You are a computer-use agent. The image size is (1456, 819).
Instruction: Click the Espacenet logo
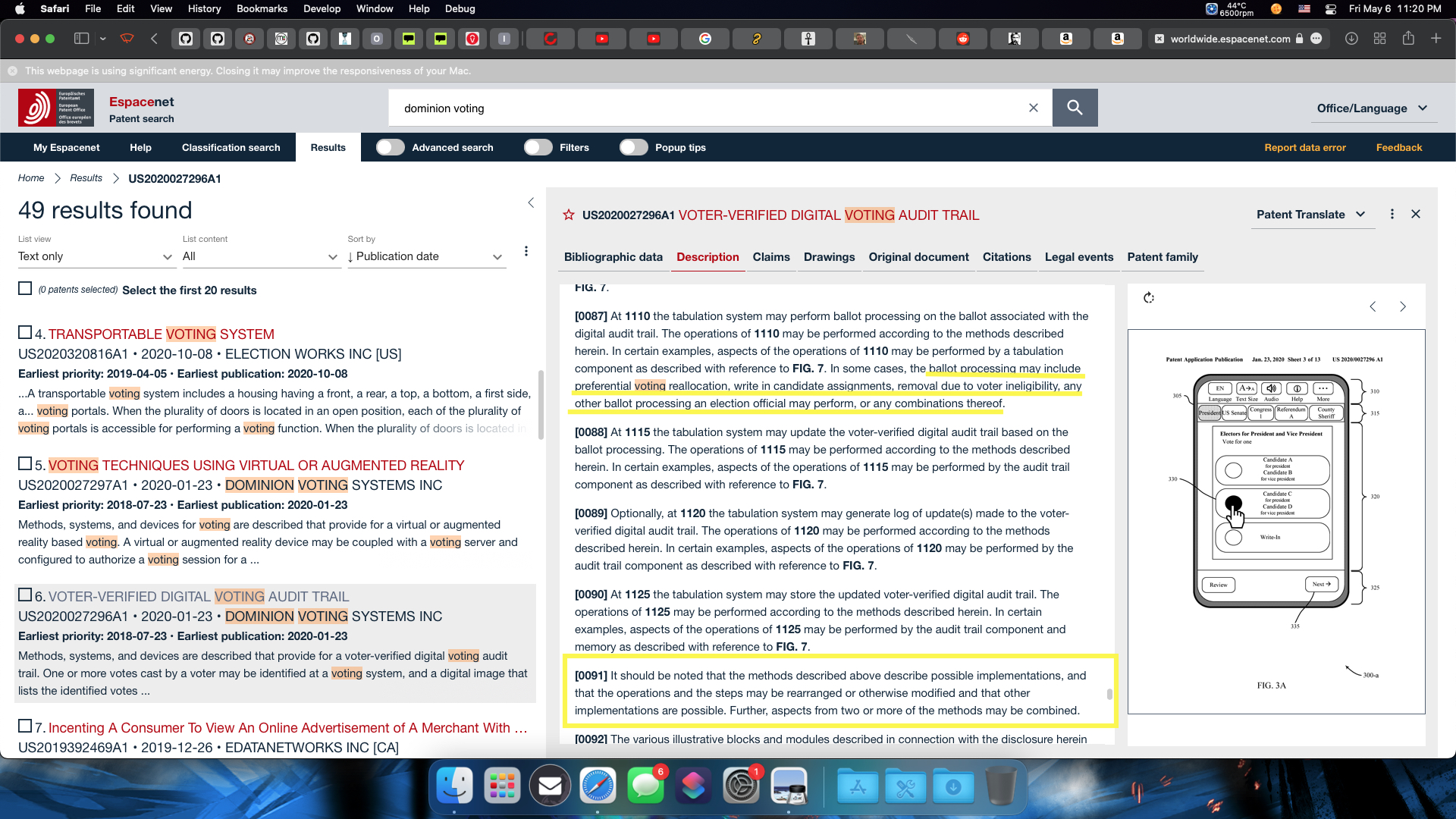tap(56, 108)
